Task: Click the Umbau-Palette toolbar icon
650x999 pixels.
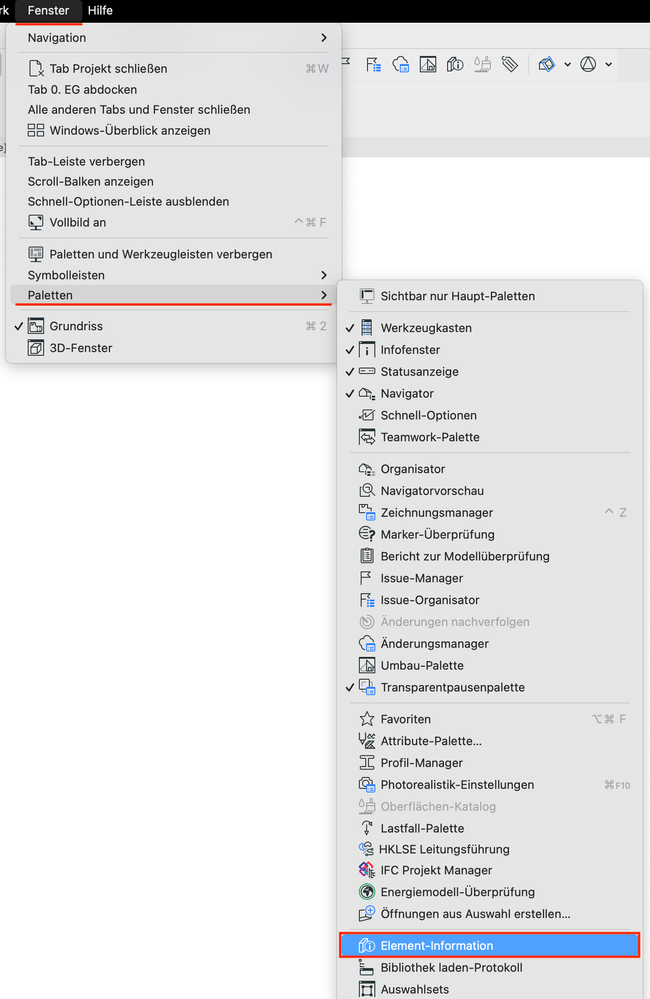Action: (x=428, y=64)
